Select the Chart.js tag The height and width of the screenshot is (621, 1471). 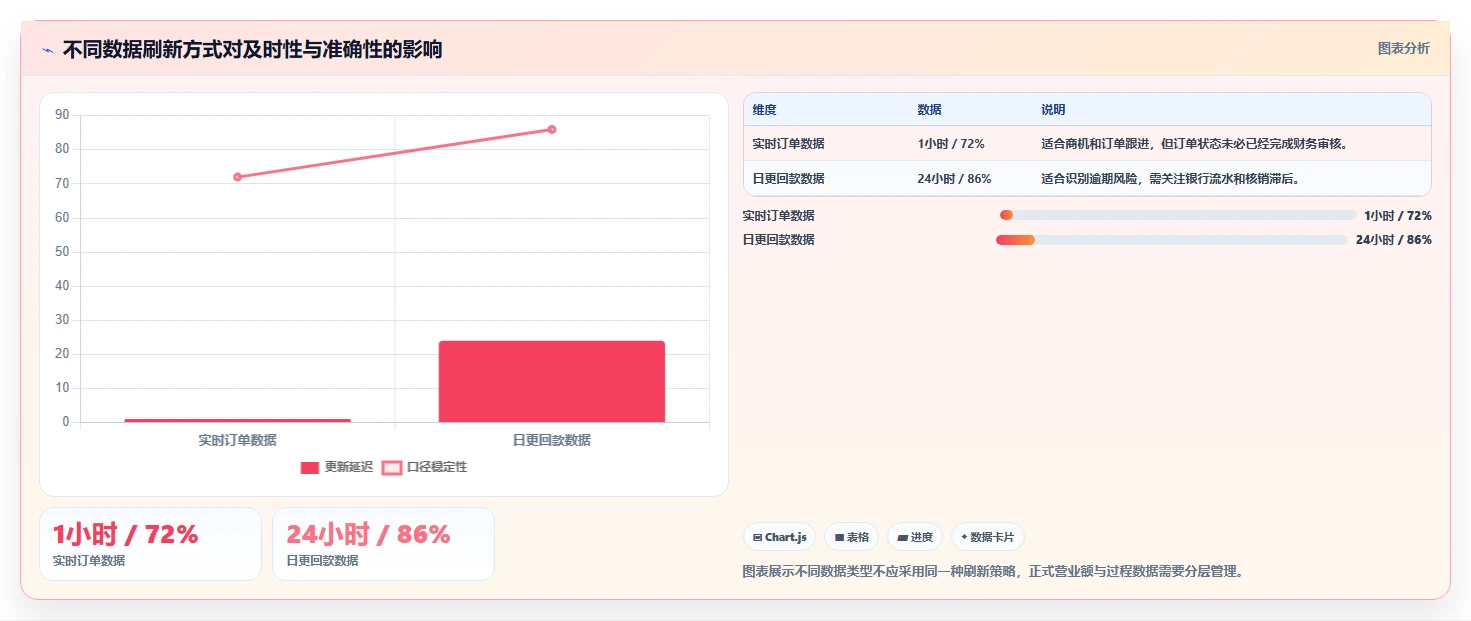click(780, 537)
